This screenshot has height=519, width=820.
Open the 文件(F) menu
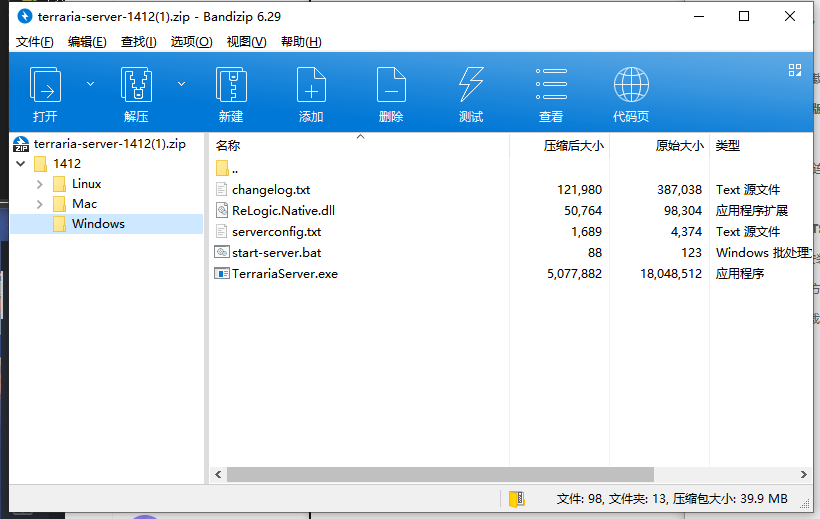click(35, 42)
